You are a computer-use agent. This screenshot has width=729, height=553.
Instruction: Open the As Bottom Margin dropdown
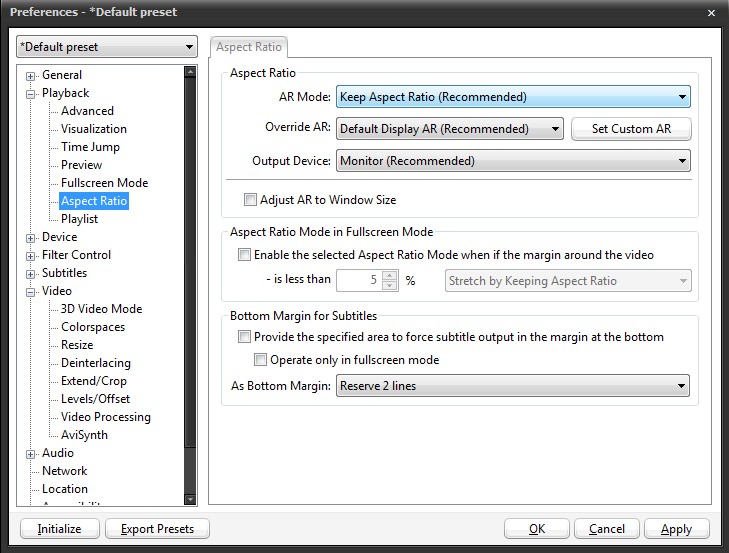pyautogui.click(x=513, y=386)
